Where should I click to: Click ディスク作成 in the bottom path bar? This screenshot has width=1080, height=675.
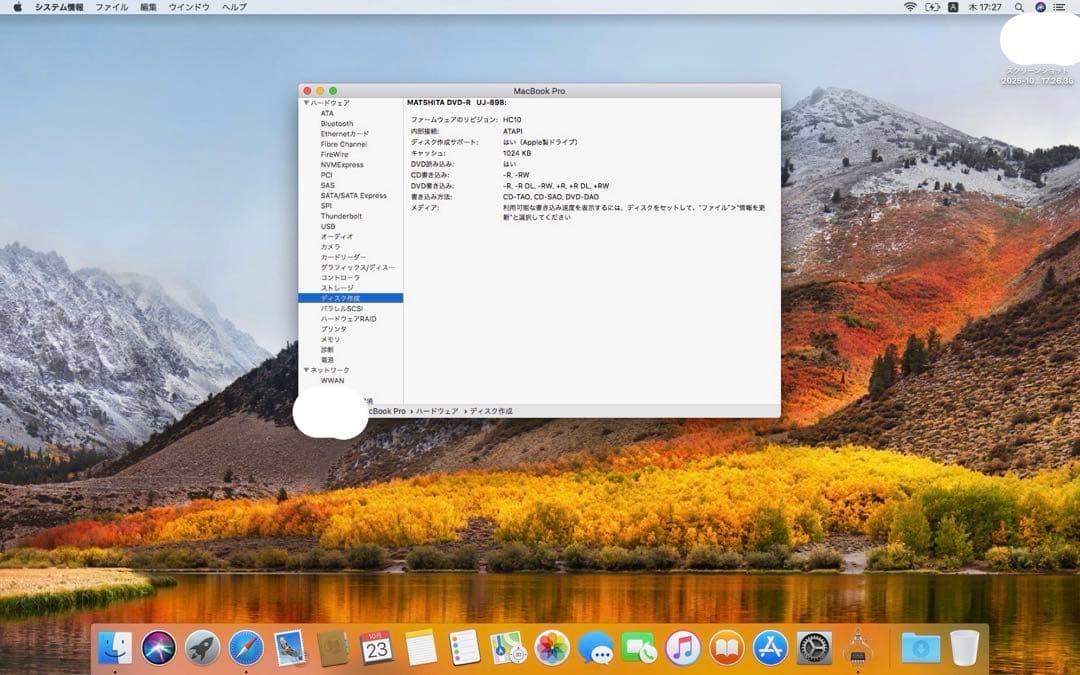point(491,411)
